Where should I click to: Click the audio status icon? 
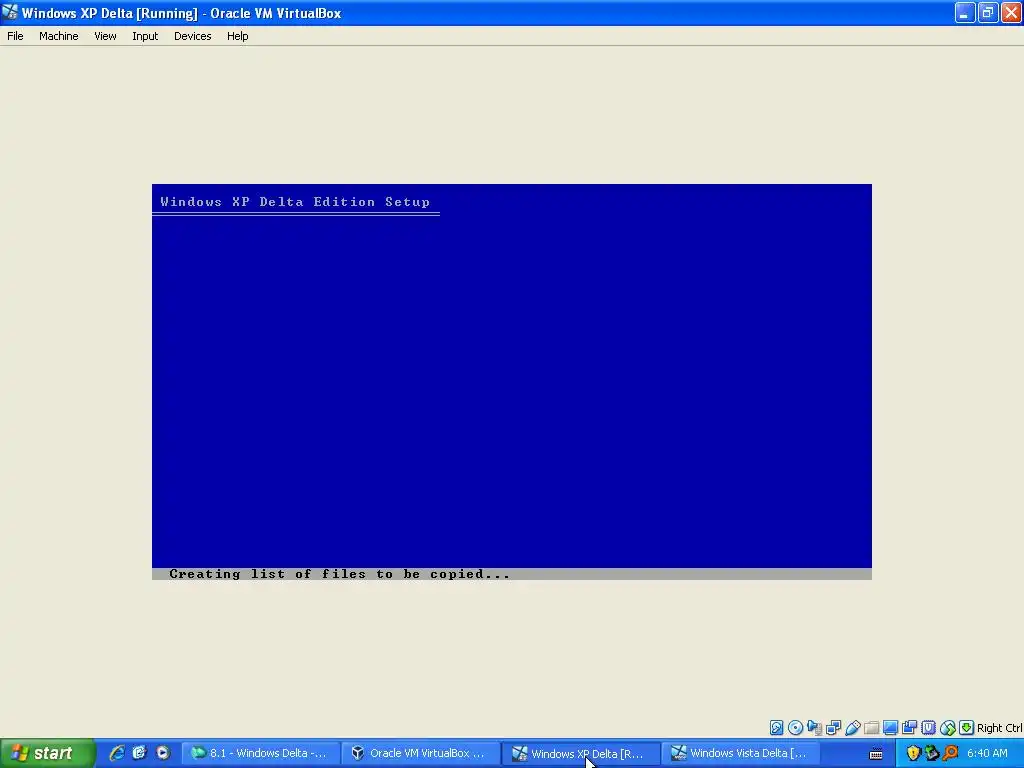click(814, 728)
